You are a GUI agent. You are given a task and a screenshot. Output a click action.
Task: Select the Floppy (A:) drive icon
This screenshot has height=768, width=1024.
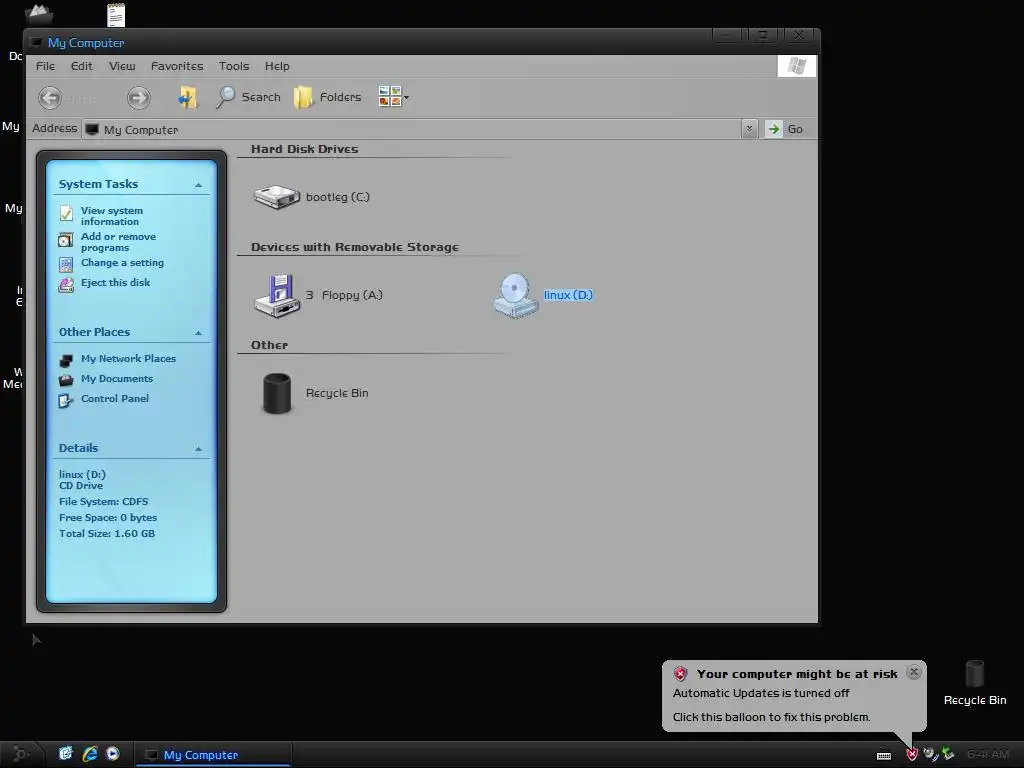[x=278, y=295]
